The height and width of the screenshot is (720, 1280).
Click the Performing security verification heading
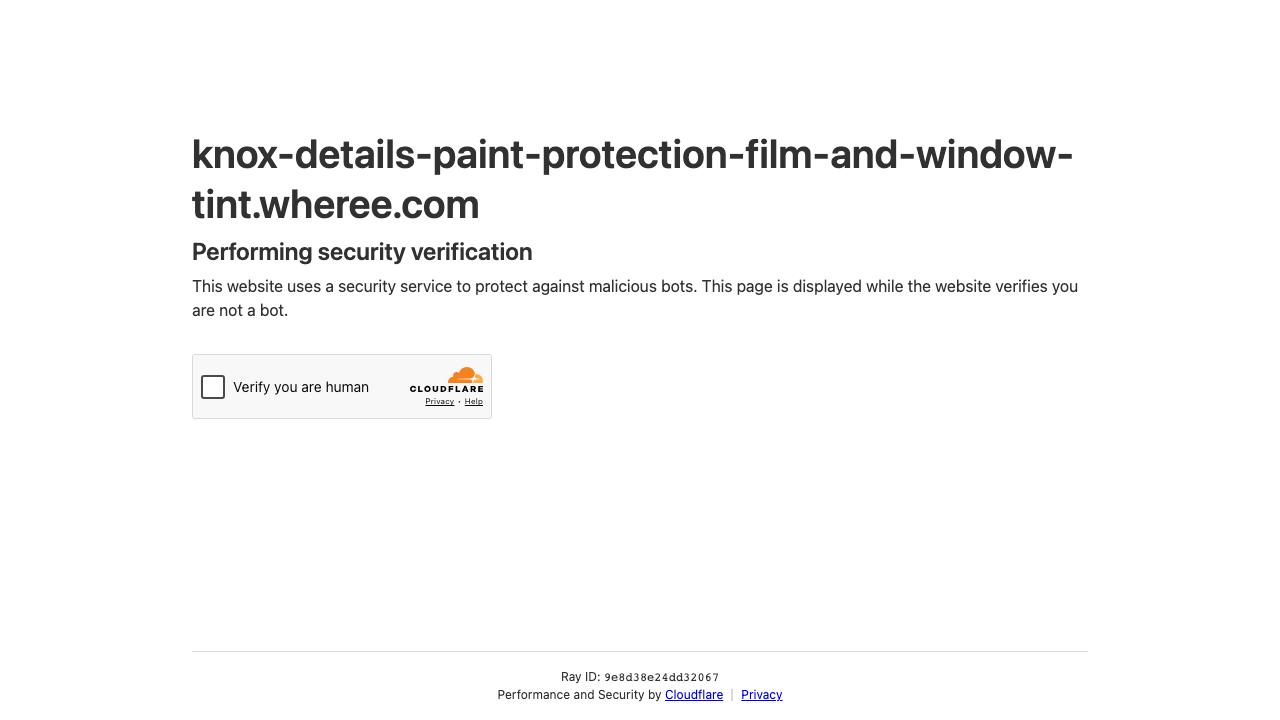pyautogui.click(x=362, y=252)
